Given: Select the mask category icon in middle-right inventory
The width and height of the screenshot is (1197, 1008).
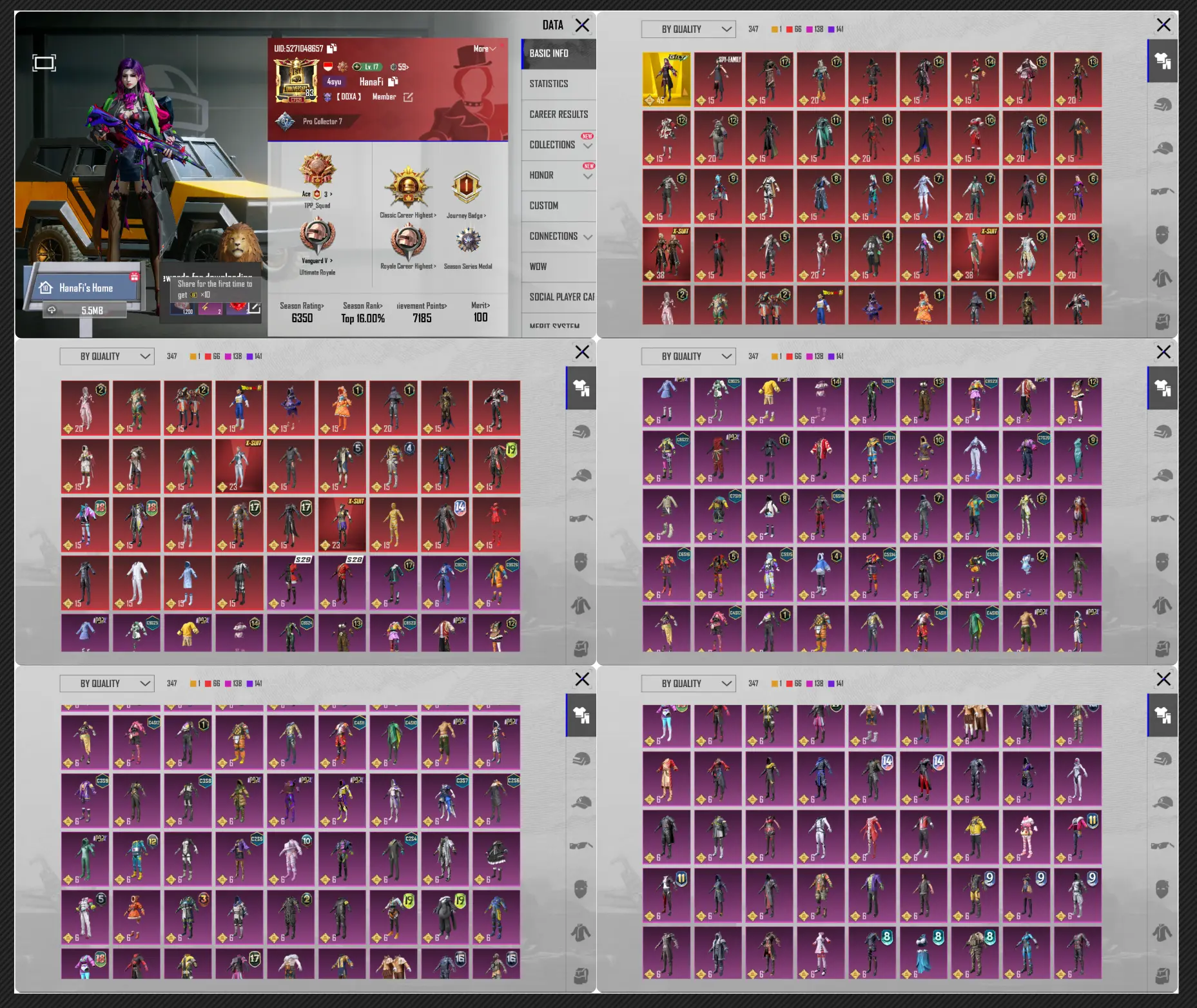Looking at the screenshot, I should [1162, 561].
